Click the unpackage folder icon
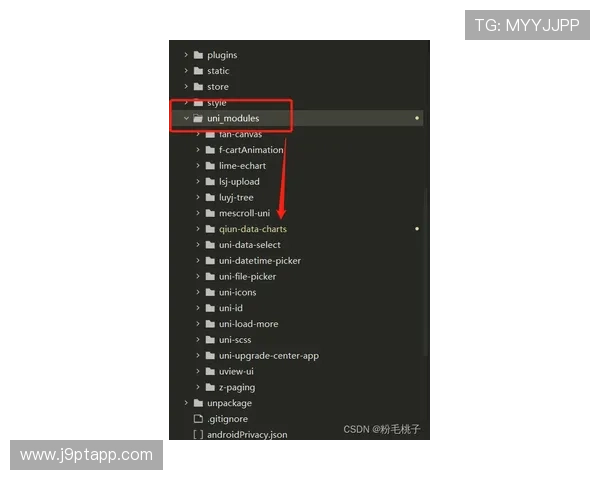The width and height of the screenshot is (600, 480). click(x=198, y=403)
